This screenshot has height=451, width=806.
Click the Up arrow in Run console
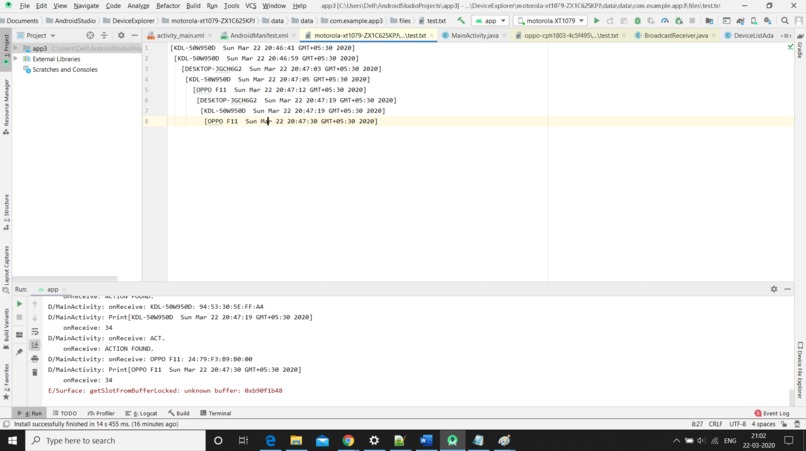[x=35, y=304]
